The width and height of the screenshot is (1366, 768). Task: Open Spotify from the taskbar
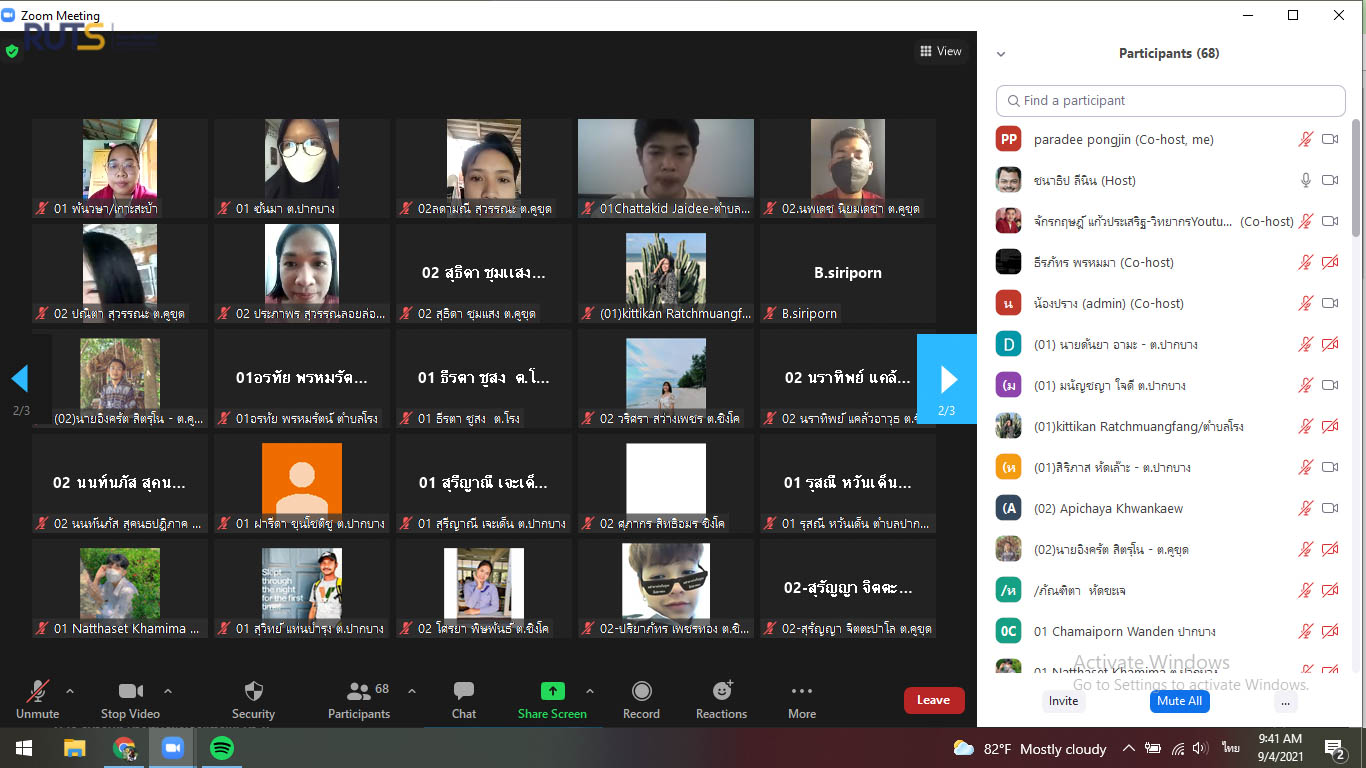point(222,748)
